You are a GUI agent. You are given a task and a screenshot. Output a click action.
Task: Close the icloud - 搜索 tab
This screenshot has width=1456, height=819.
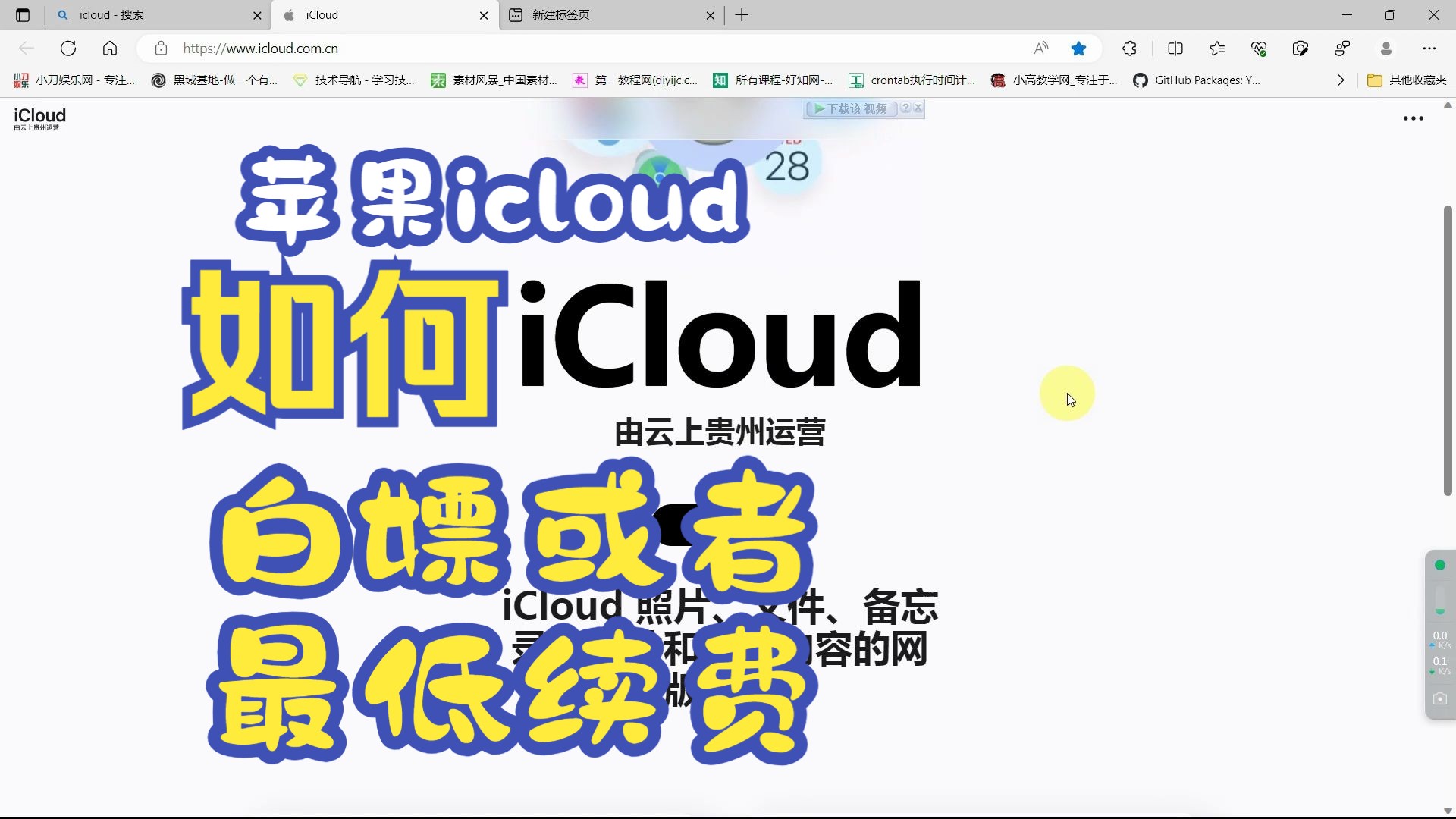[257, 15]
